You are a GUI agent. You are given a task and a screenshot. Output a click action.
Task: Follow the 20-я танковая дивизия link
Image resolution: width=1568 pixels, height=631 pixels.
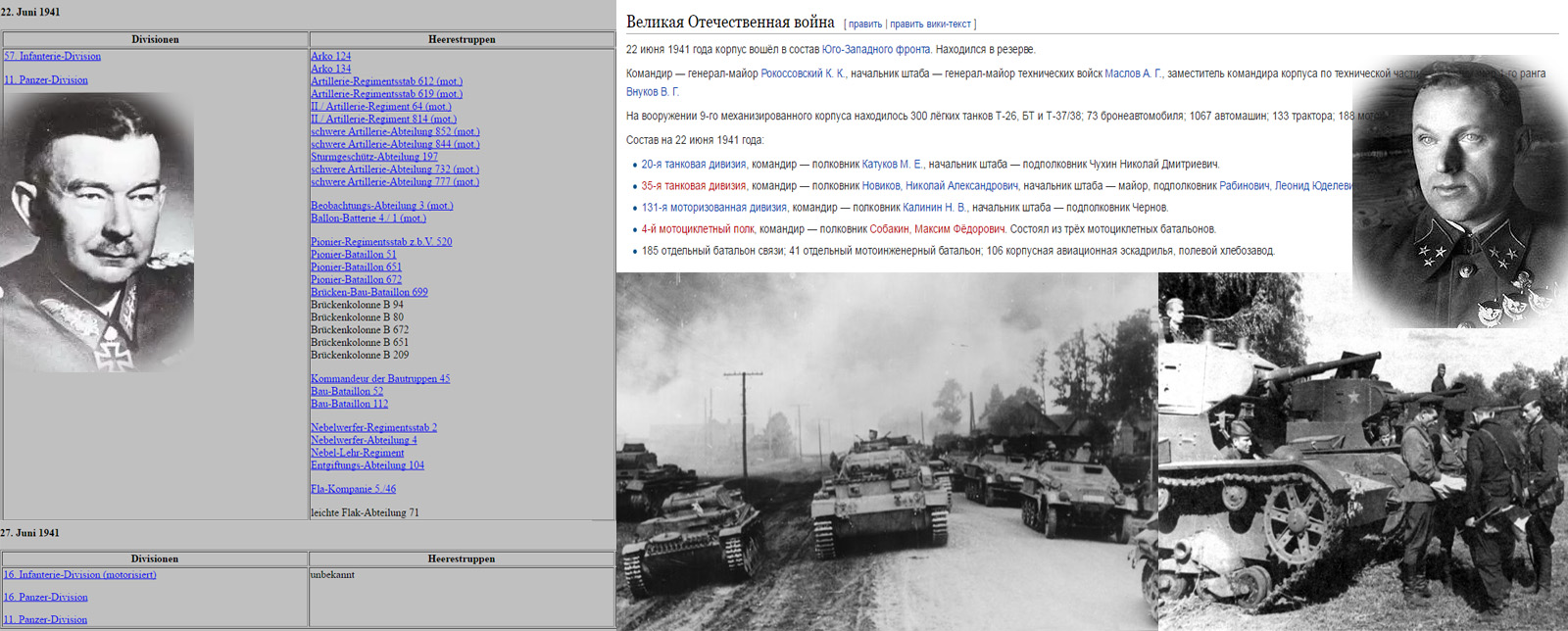pos(694,165)
